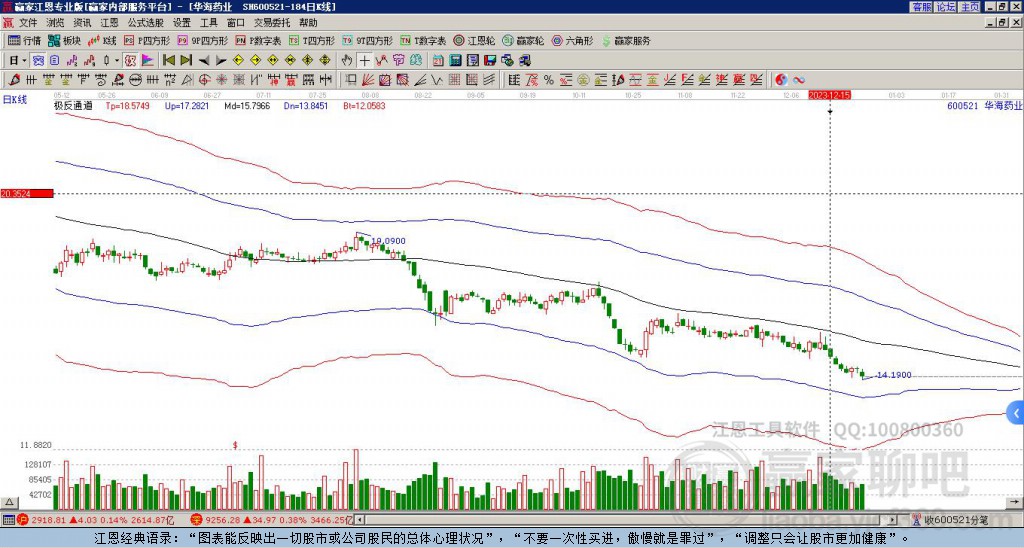The image size is (1024, 548).
Task: Switch to K线 candlestick view
Action: (103, 40)
